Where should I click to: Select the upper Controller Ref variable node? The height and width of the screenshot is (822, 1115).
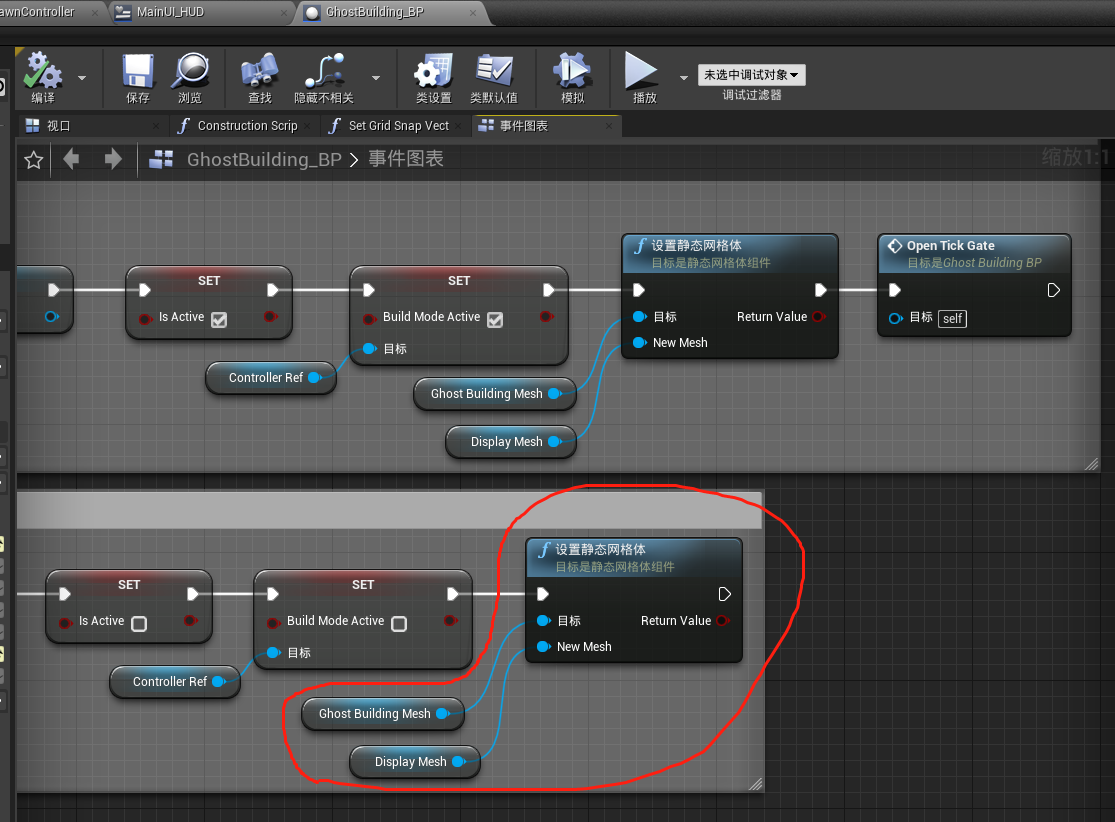pos(270,378)
